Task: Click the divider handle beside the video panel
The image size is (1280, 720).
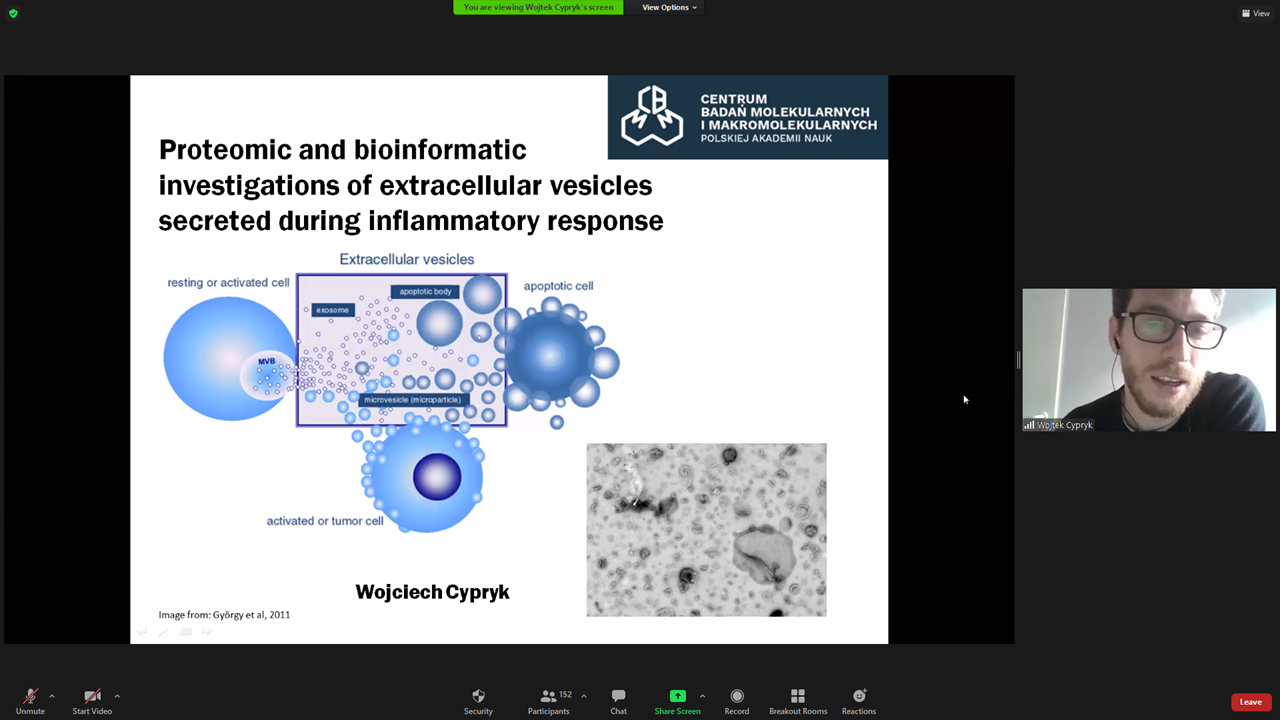Action: click(1018, 360)
